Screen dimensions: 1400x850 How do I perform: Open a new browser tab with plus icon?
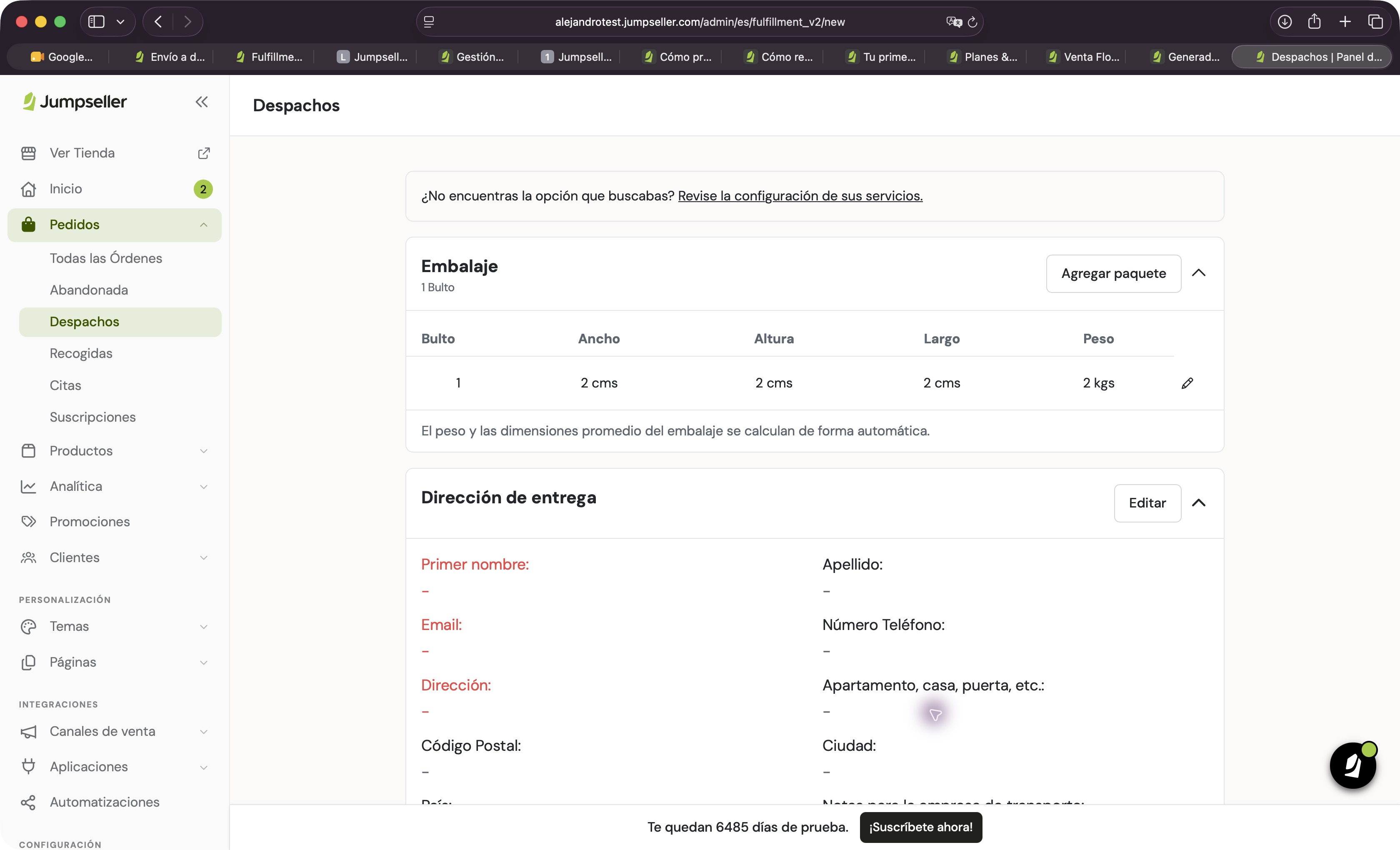coord(1345,22)
